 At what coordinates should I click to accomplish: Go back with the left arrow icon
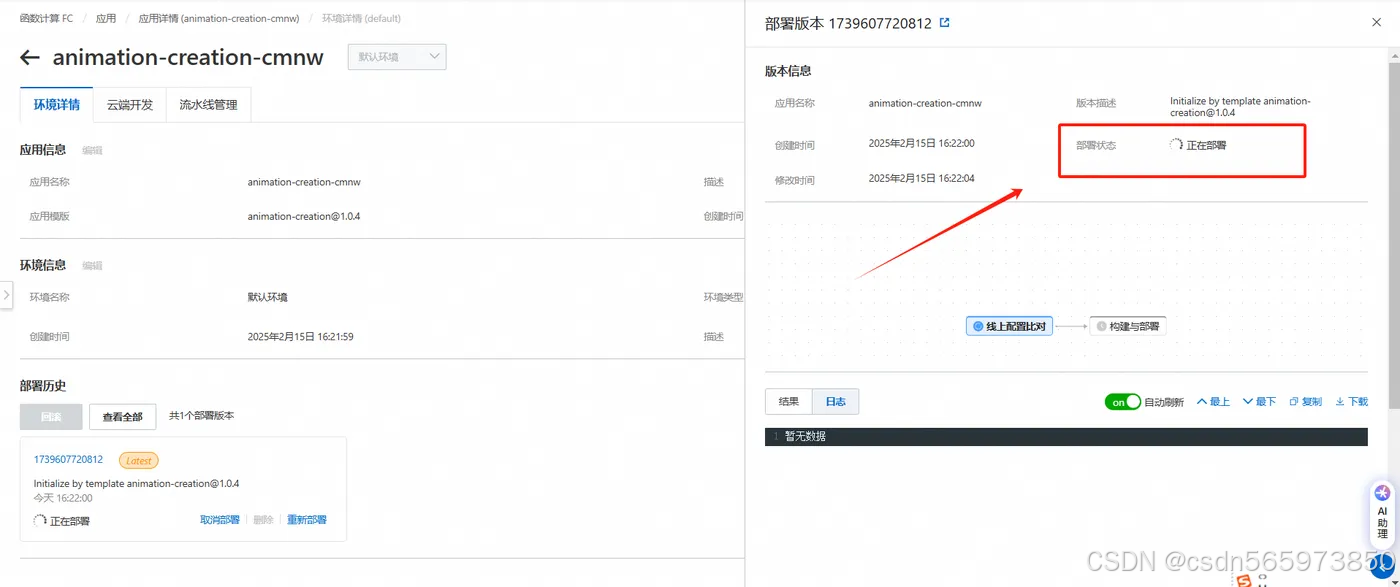coord(30,57)
